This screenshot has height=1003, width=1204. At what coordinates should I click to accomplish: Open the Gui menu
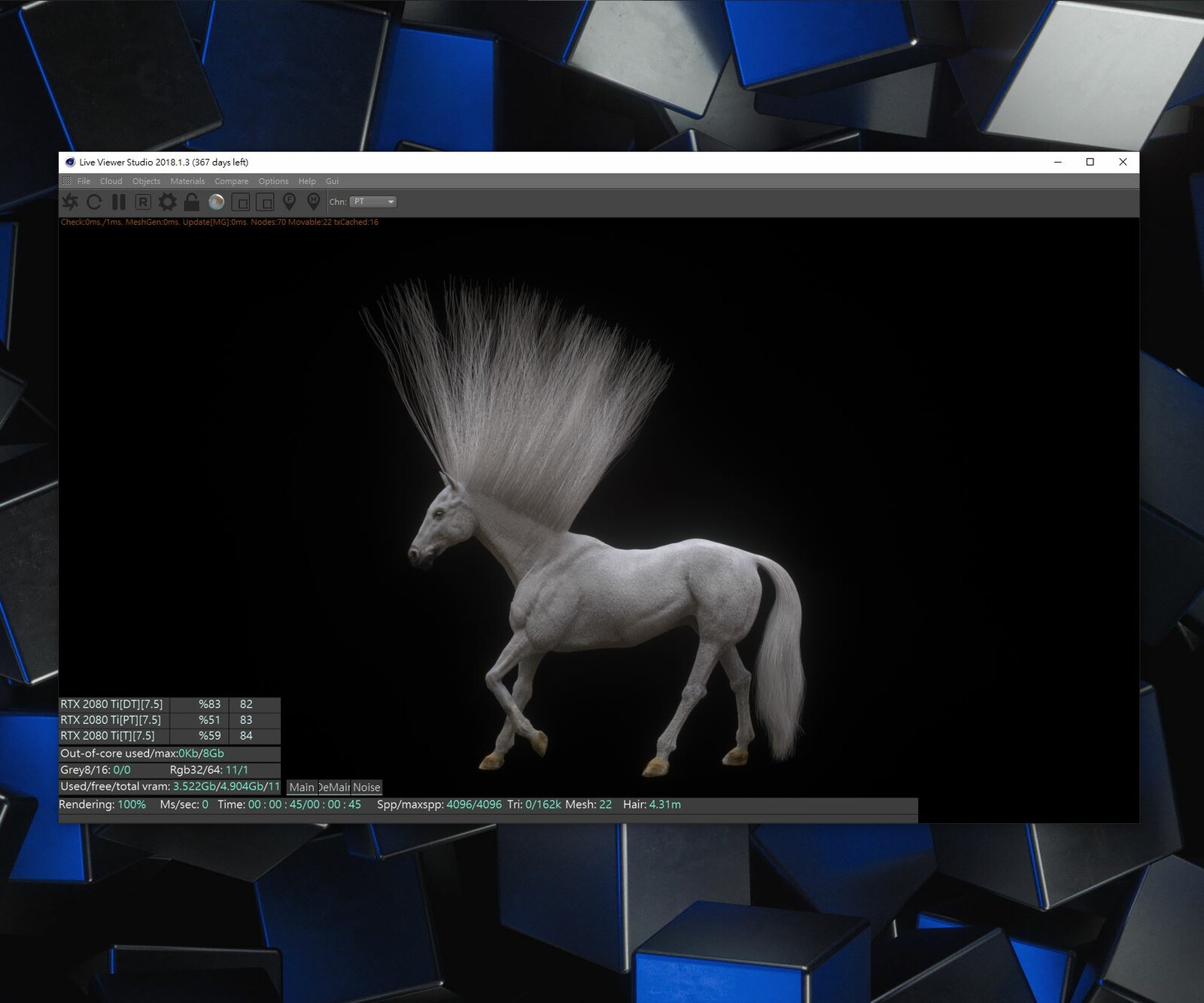pos(332,181)
